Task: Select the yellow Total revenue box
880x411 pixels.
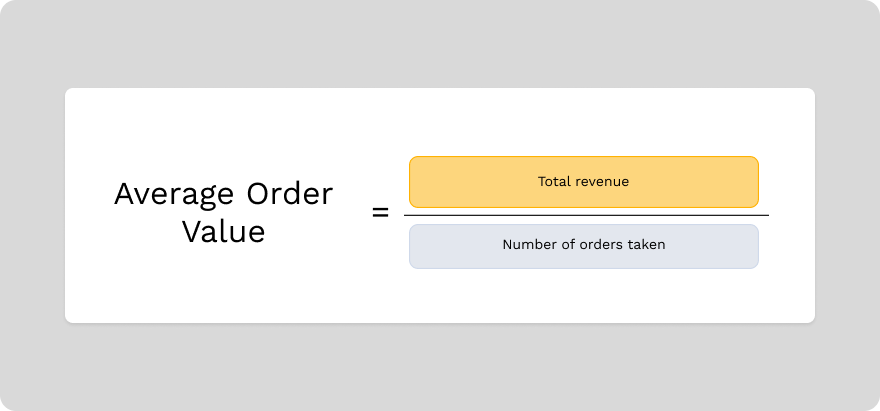Action: (583, 181)
